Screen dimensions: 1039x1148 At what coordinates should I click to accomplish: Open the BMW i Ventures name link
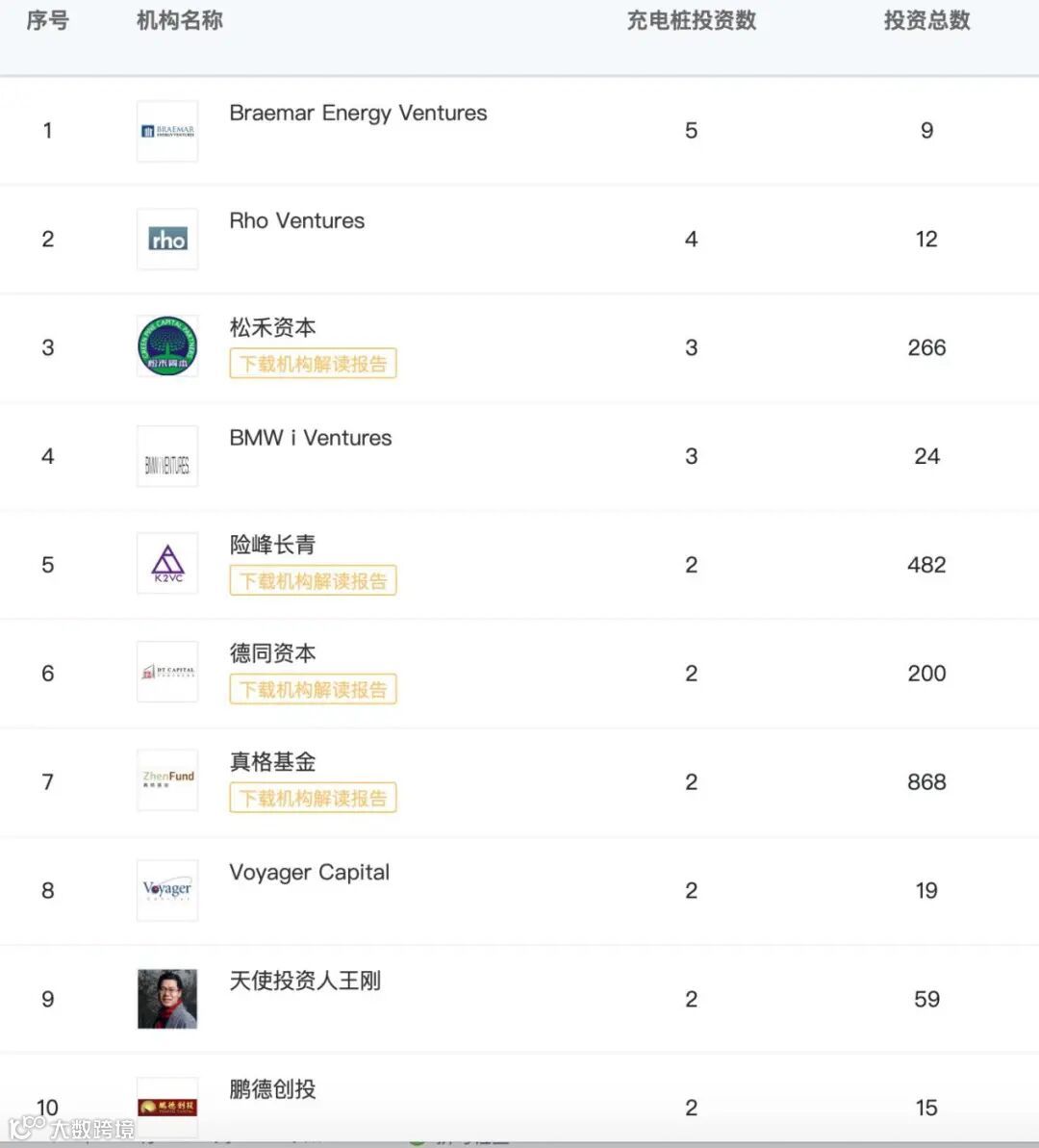coord(310,438)
